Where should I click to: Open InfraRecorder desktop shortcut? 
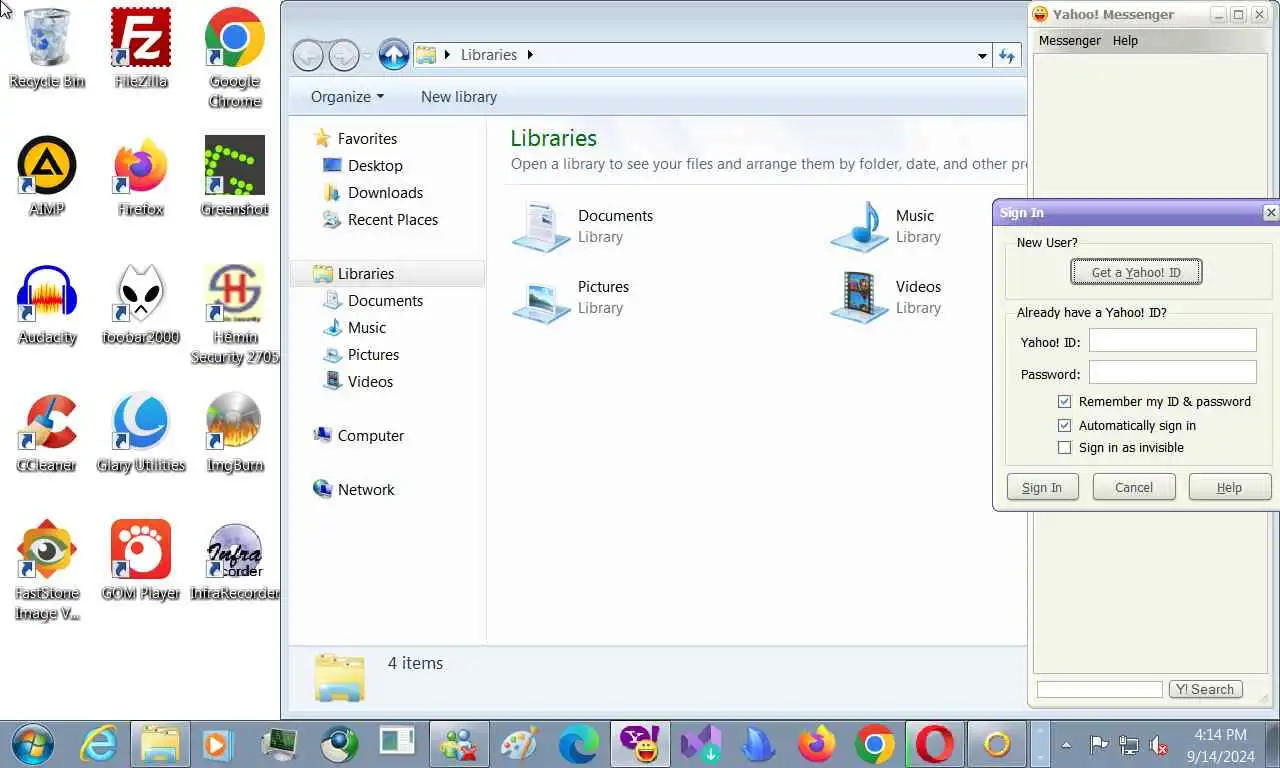pyautogui.click(x=234, y=560)
